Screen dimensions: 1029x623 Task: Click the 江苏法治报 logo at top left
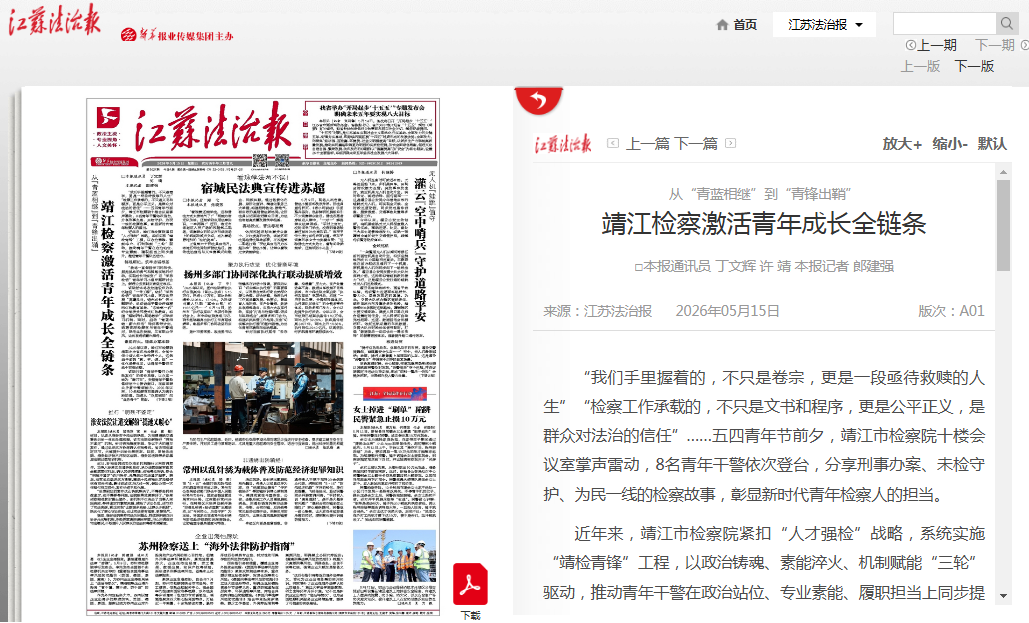click(x=55, y=20)
